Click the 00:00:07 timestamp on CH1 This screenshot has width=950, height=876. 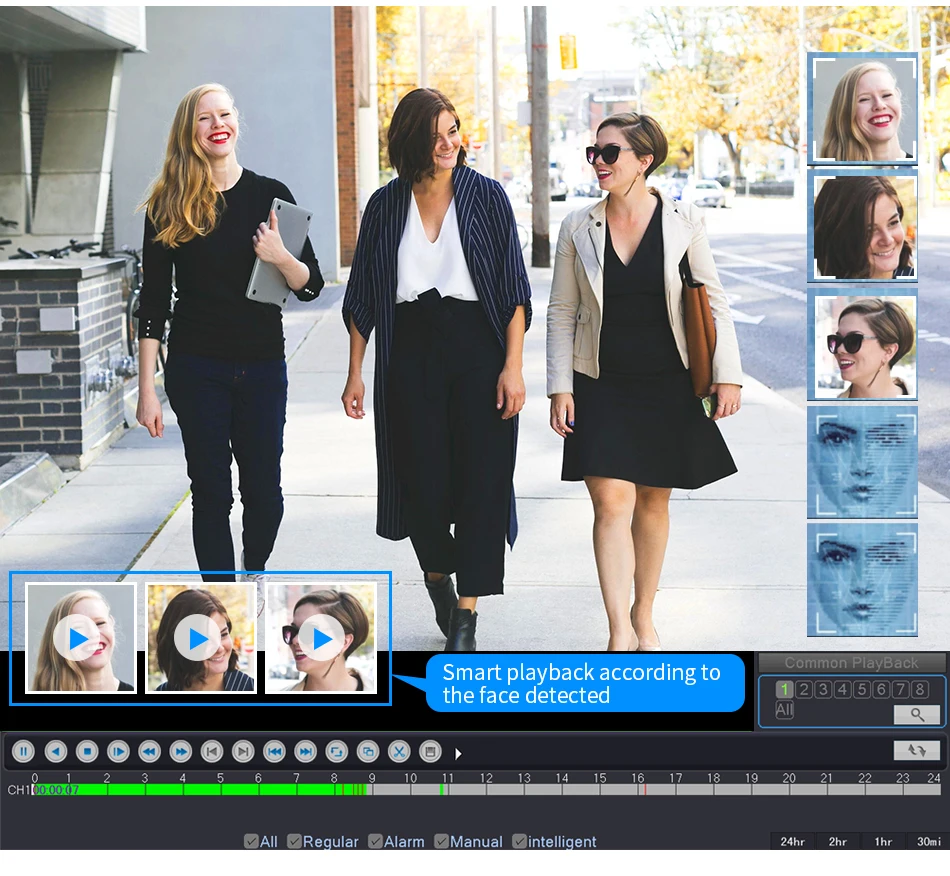pyautogui.click(x=56, y=790)
